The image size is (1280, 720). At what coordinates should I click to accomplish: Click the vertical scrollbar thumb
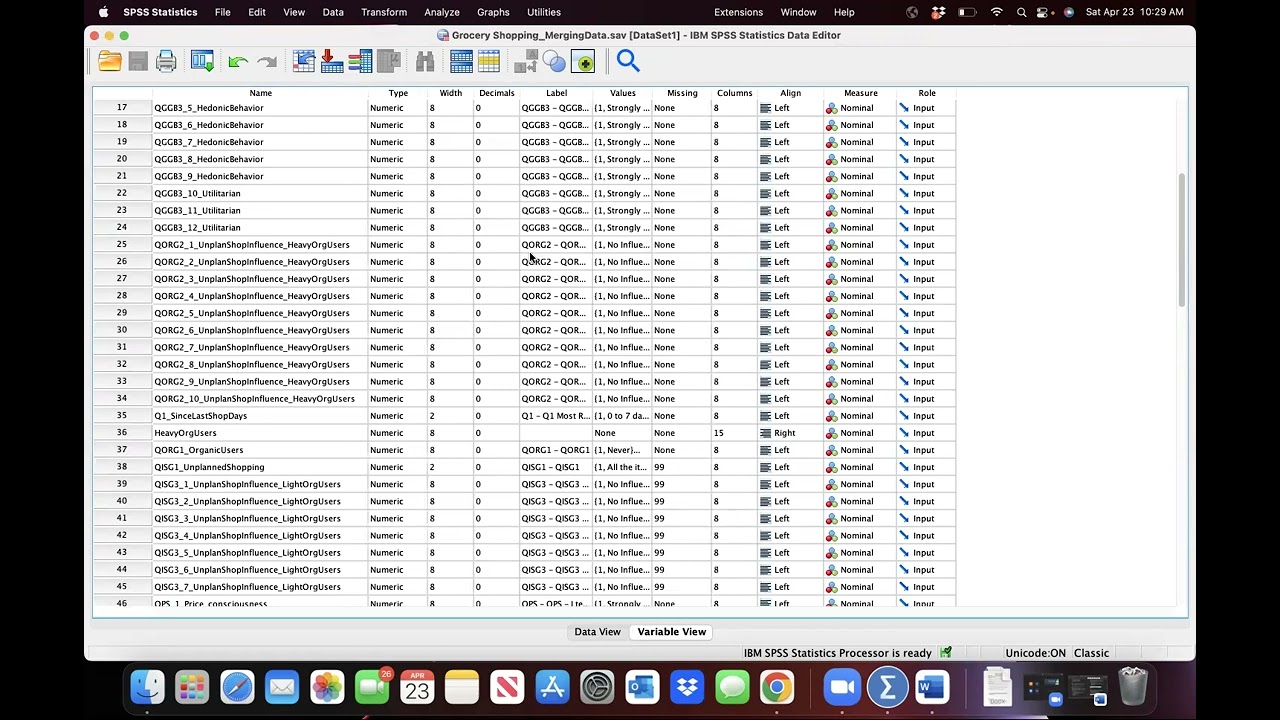coord(1182,240)
